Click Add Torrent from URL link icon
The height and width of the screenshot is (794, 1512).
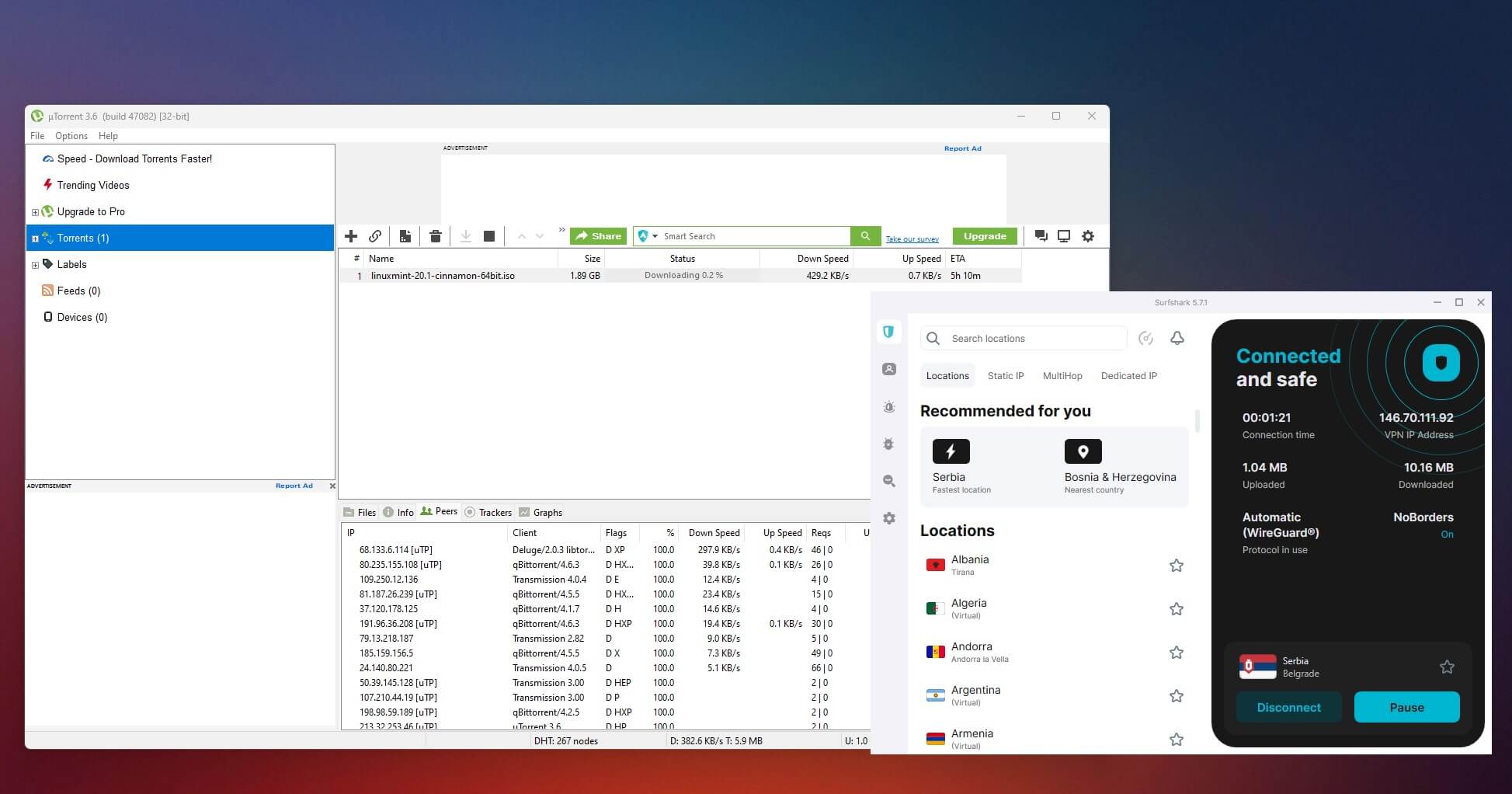[375, 236]
